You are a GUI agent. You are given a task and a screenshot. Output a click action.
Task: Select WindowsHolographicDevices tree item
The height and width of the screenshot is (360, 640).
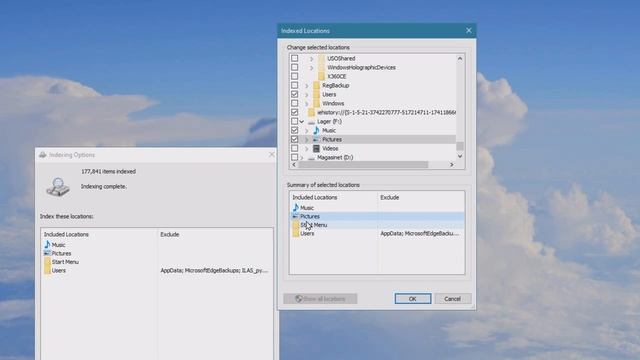coord(361,67)
